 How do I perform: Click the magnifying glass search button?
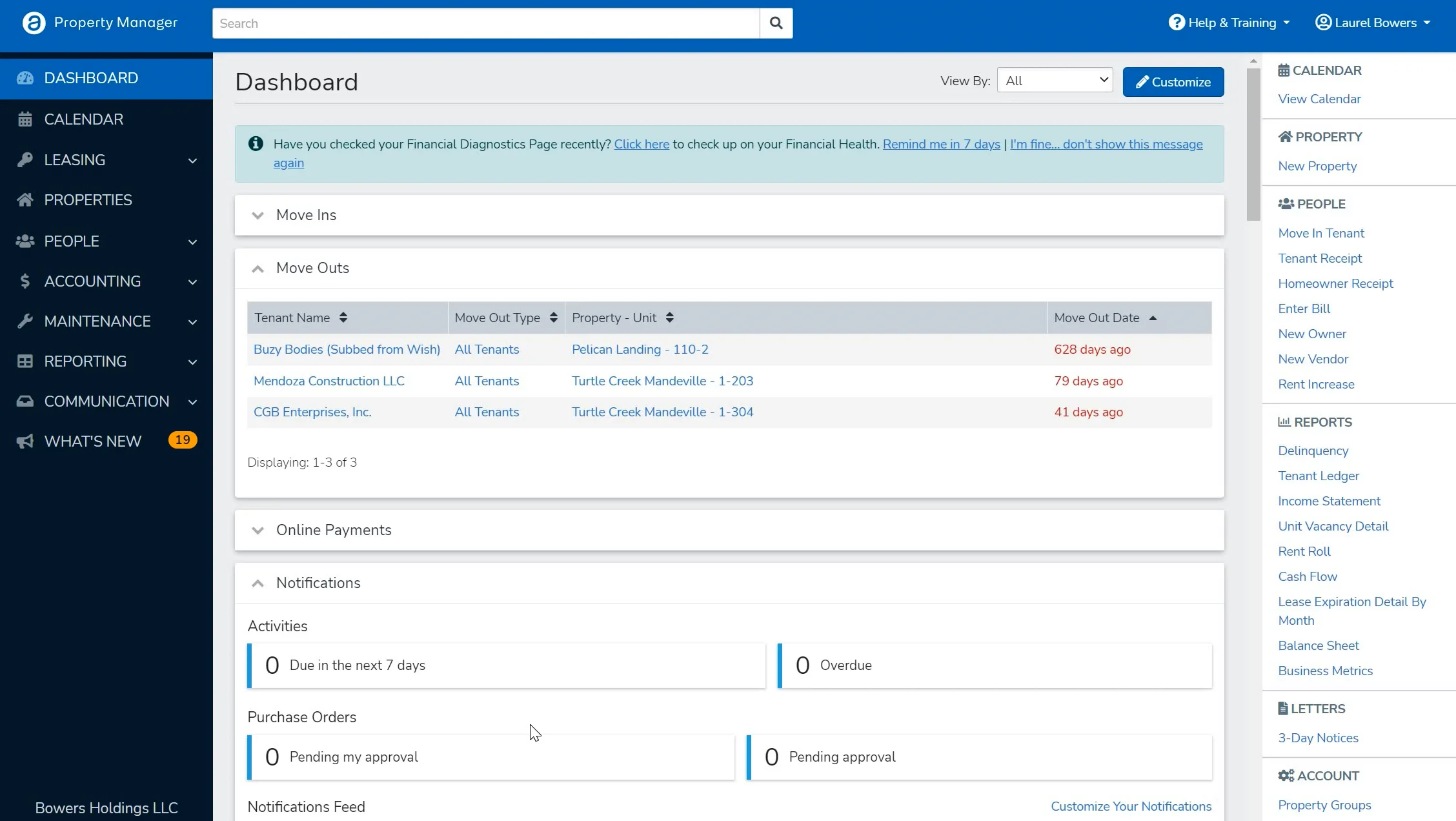(x=776, y=23)
